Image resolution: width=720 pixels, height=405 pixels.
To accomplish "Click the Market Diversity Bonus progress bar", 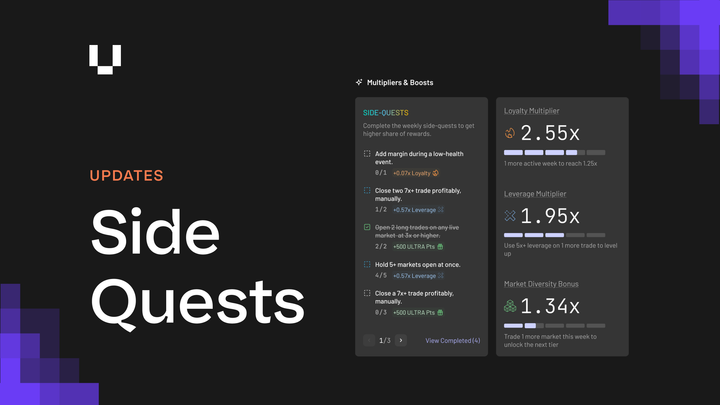I will (x=554, y=326).
